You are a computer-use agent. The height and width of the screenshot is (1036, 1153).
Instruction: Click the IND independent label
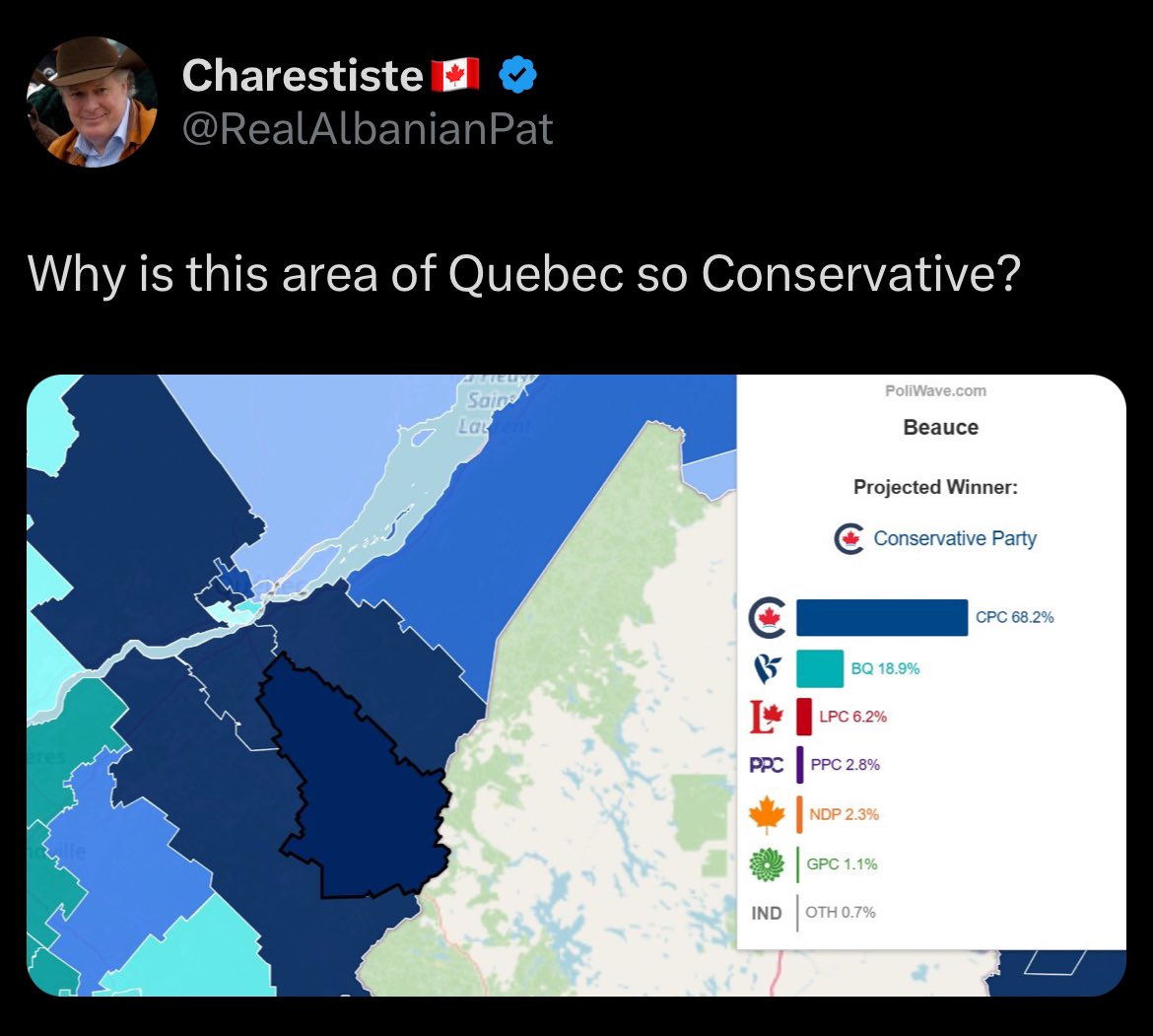[767, 913]
